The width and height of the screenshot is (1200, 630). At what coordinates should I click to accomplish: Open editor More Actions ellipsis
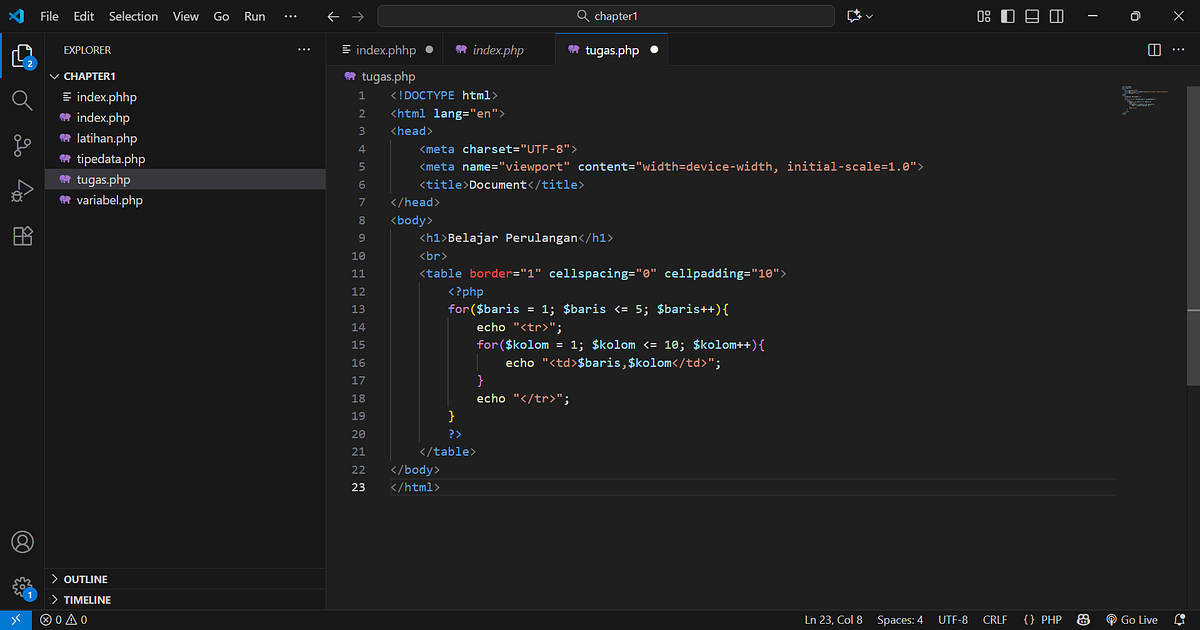[x=1177, y=49]
